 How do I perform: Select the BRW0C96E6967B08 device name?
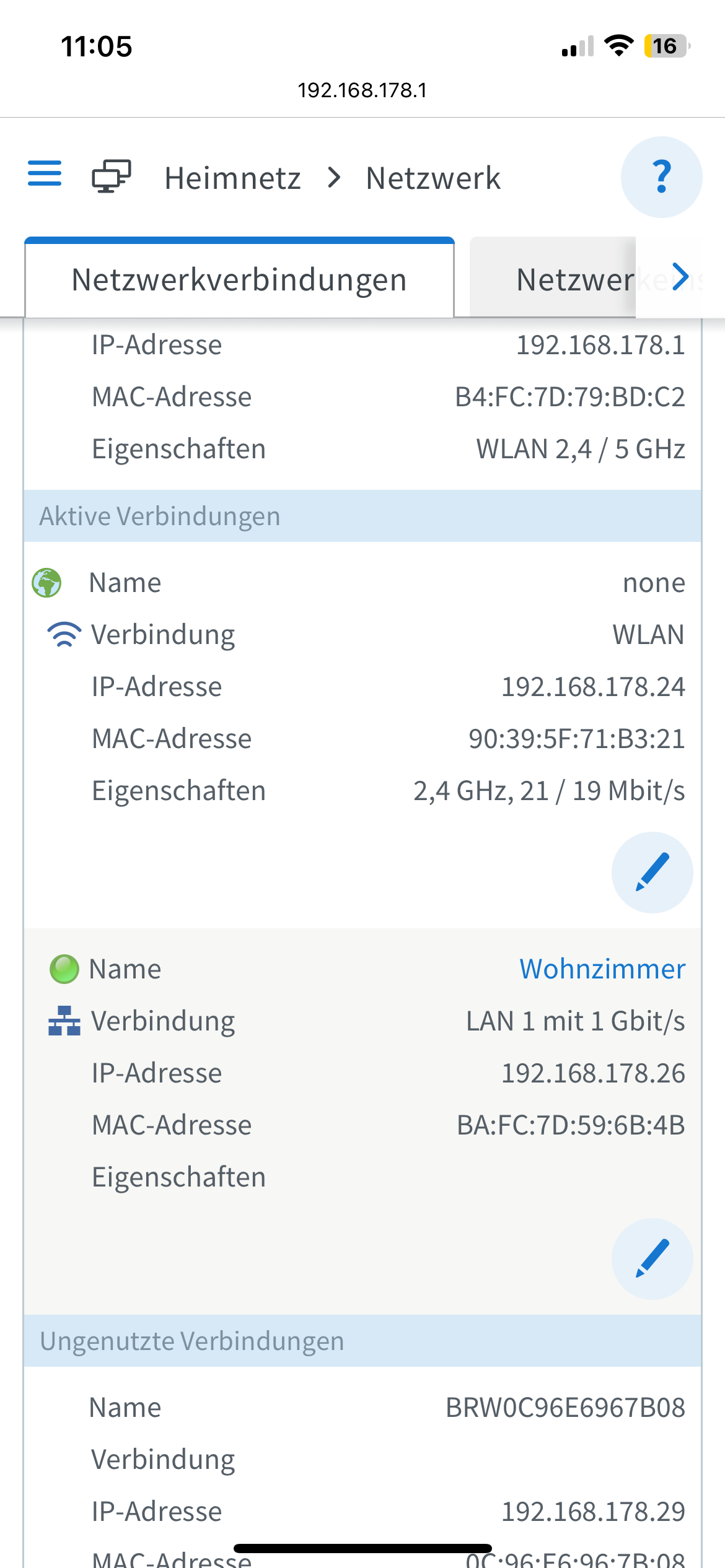(565, 1408)
